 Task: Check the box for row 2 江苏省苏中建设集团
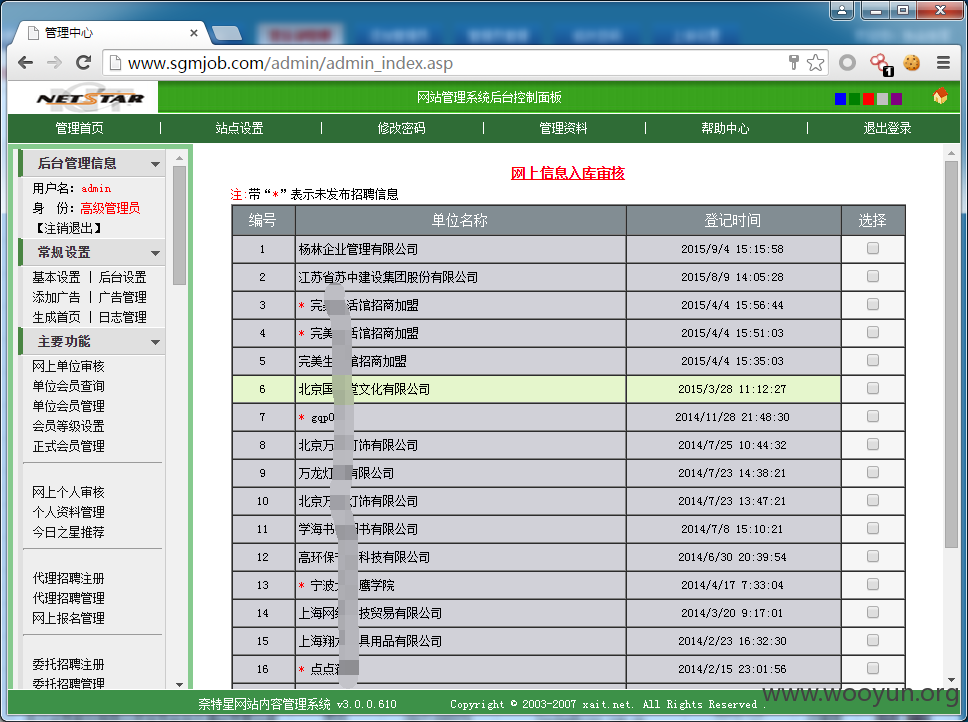(x=873, y=276)
